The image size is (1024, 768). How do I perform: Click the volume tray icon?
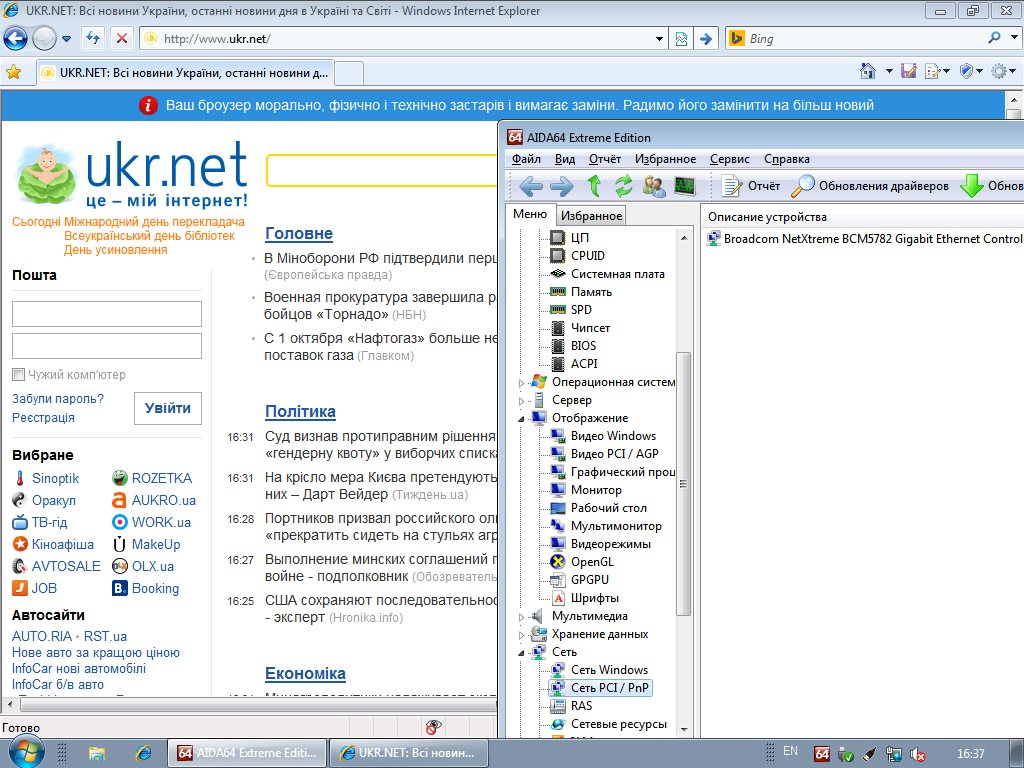[x=918, y=754]
